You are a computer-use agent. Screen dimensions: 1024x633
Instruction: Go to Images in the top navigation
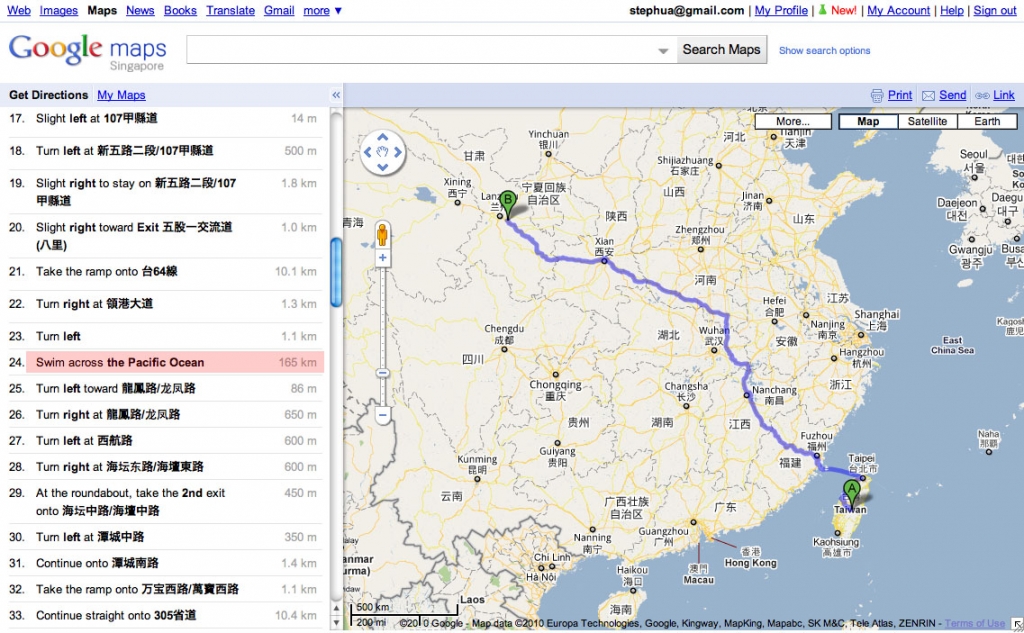point(59,10)
